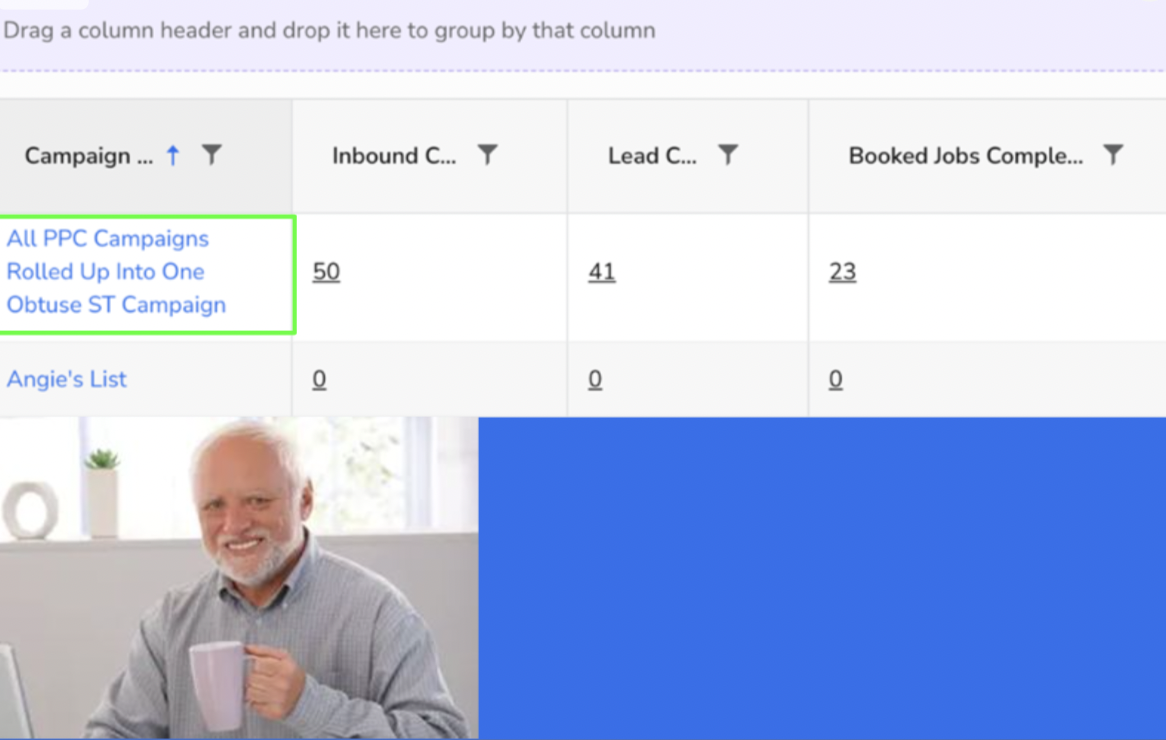Click Angie's List lead count of 0
The image size is (1166, 740).
click(595, 379)
